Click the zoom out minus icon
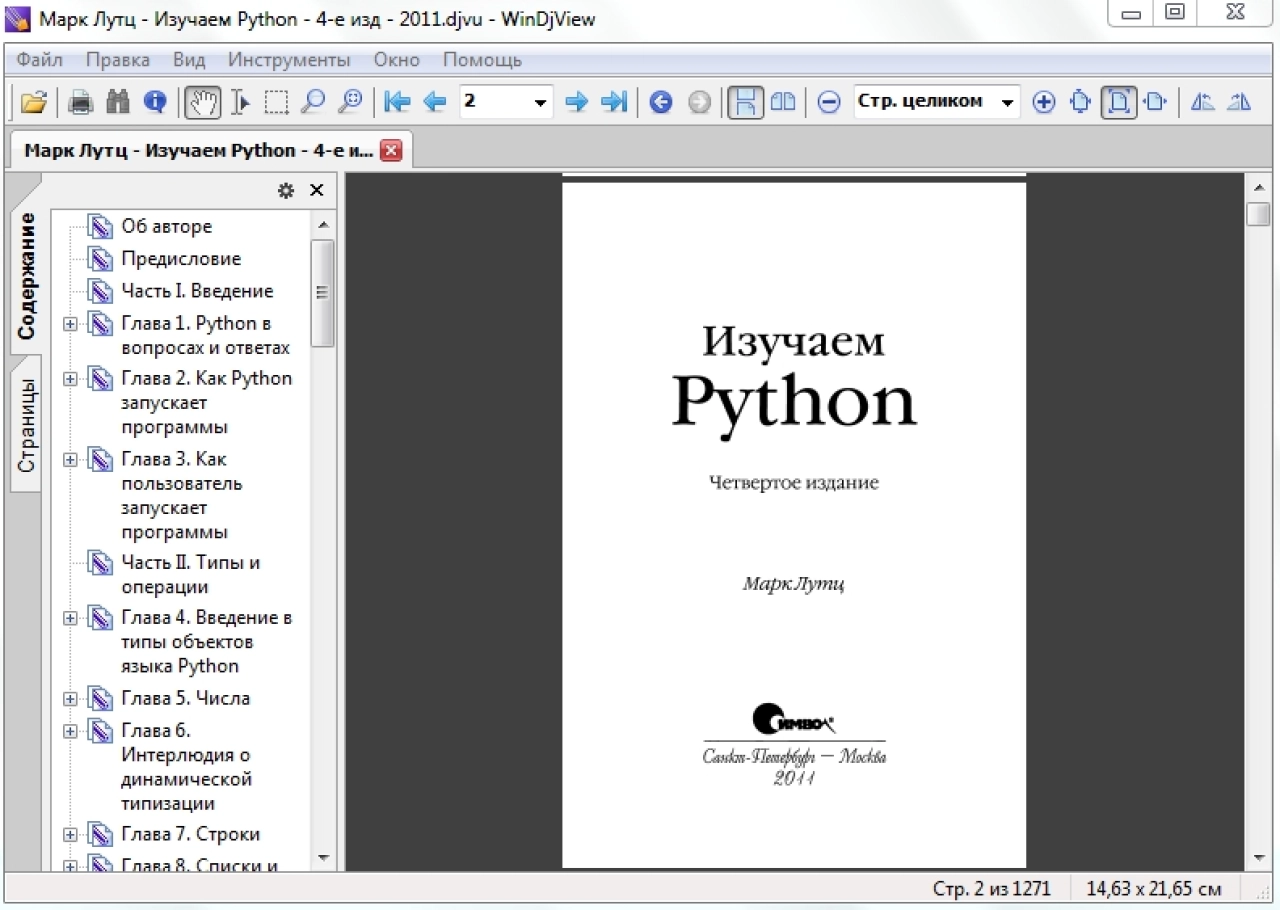This screenshot has width=1280, height=910. [x=829, y=101]
